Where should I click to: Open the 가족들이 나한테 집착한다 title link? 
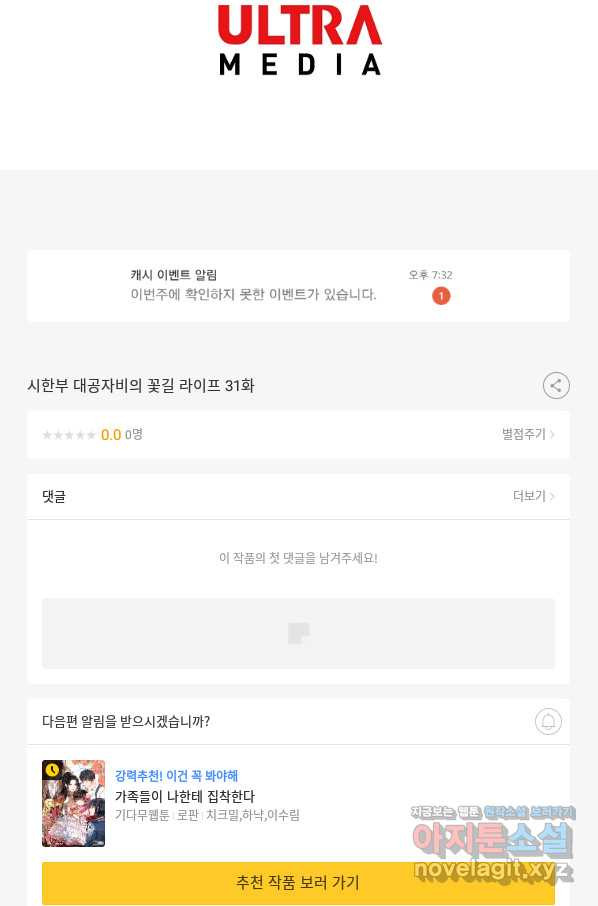pyautogui.click(x=185, y=796)
